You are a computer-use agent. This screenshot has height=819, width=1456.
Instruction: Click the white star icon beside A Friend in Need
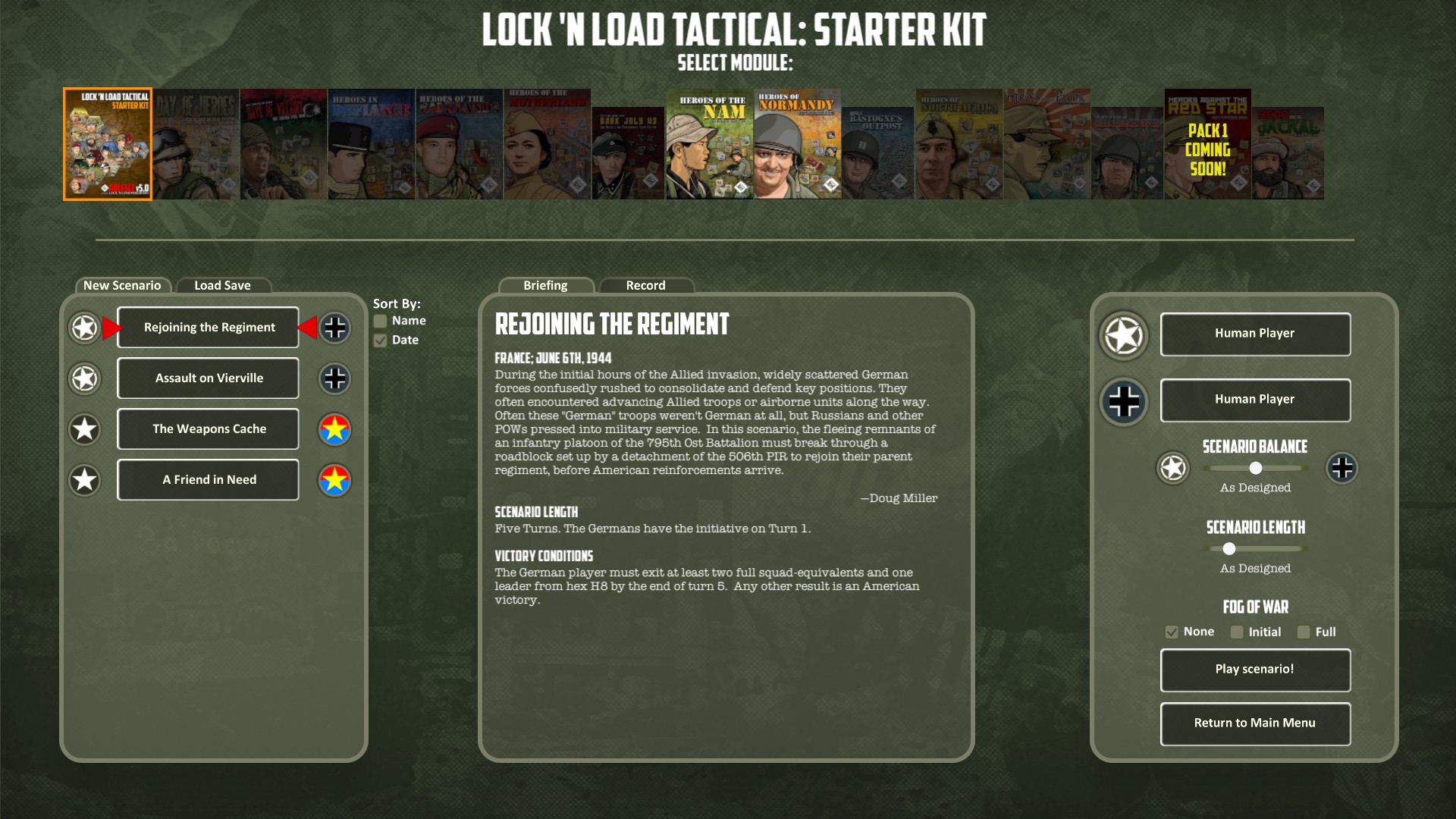(84, 480)
